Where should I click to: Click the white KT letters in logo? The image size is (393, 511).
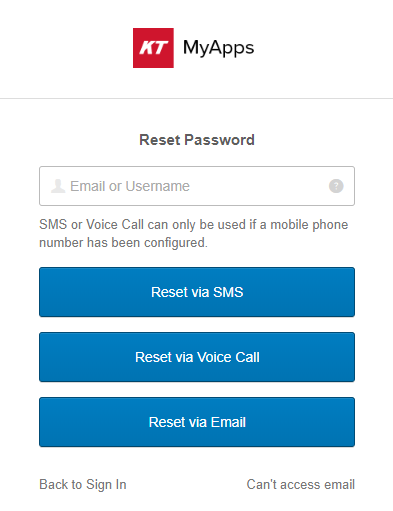153,48
